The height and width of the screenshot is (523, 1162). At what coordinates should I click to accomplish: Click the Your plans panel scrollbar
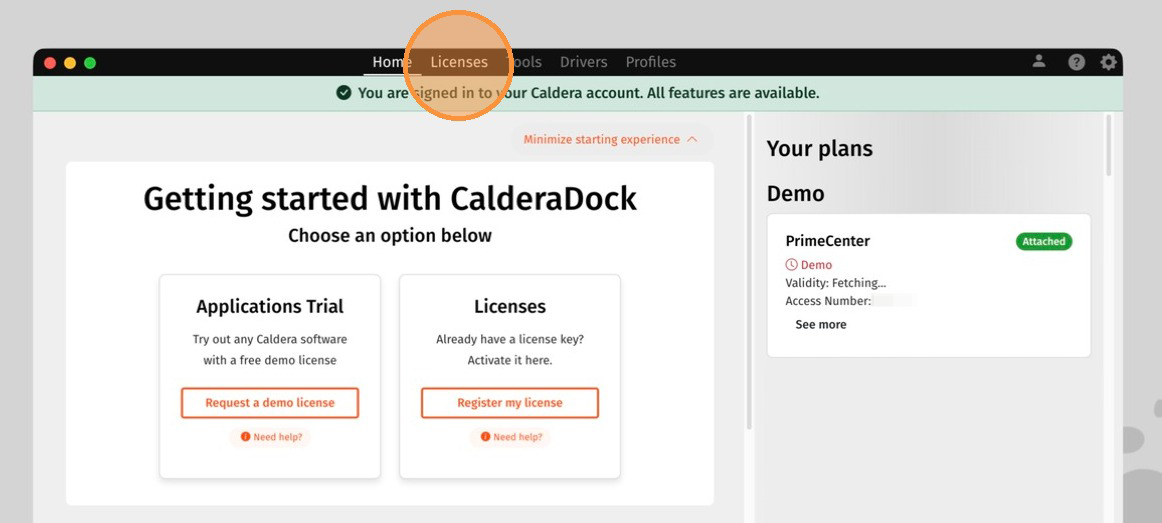pyautogui.click(x=1109, y=145)
